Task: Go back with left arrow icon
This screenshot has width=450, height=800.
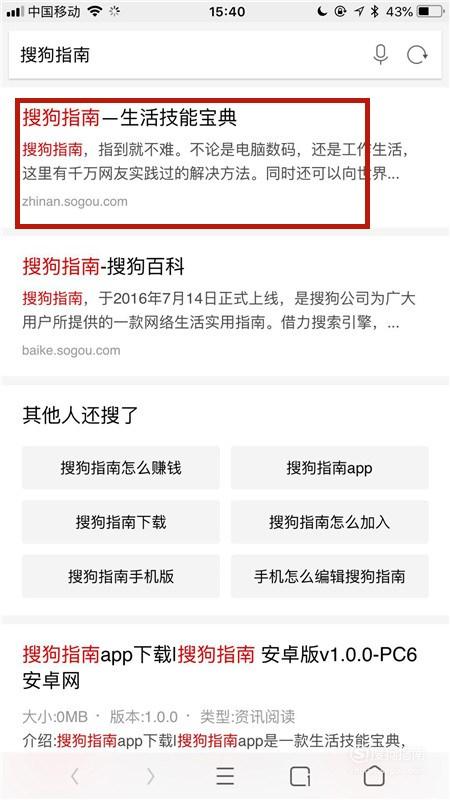Action: click(75, 776)
